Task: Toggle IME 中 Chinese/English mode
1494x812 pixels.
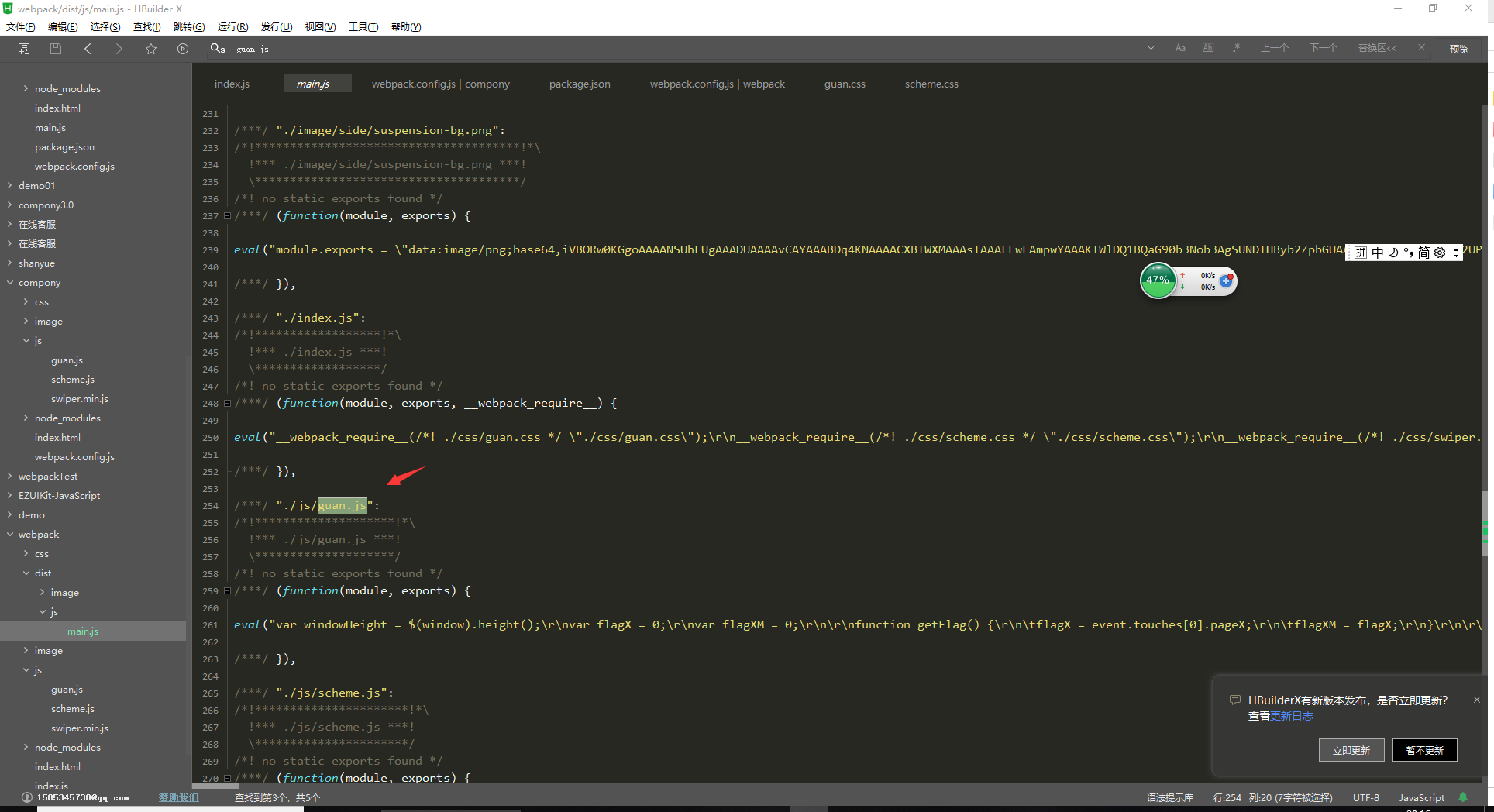Action: tap(1377, 253)
